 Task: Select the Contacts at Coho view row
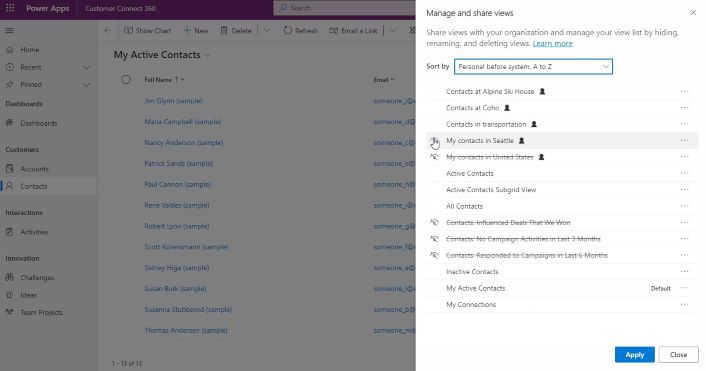[562, 108]
